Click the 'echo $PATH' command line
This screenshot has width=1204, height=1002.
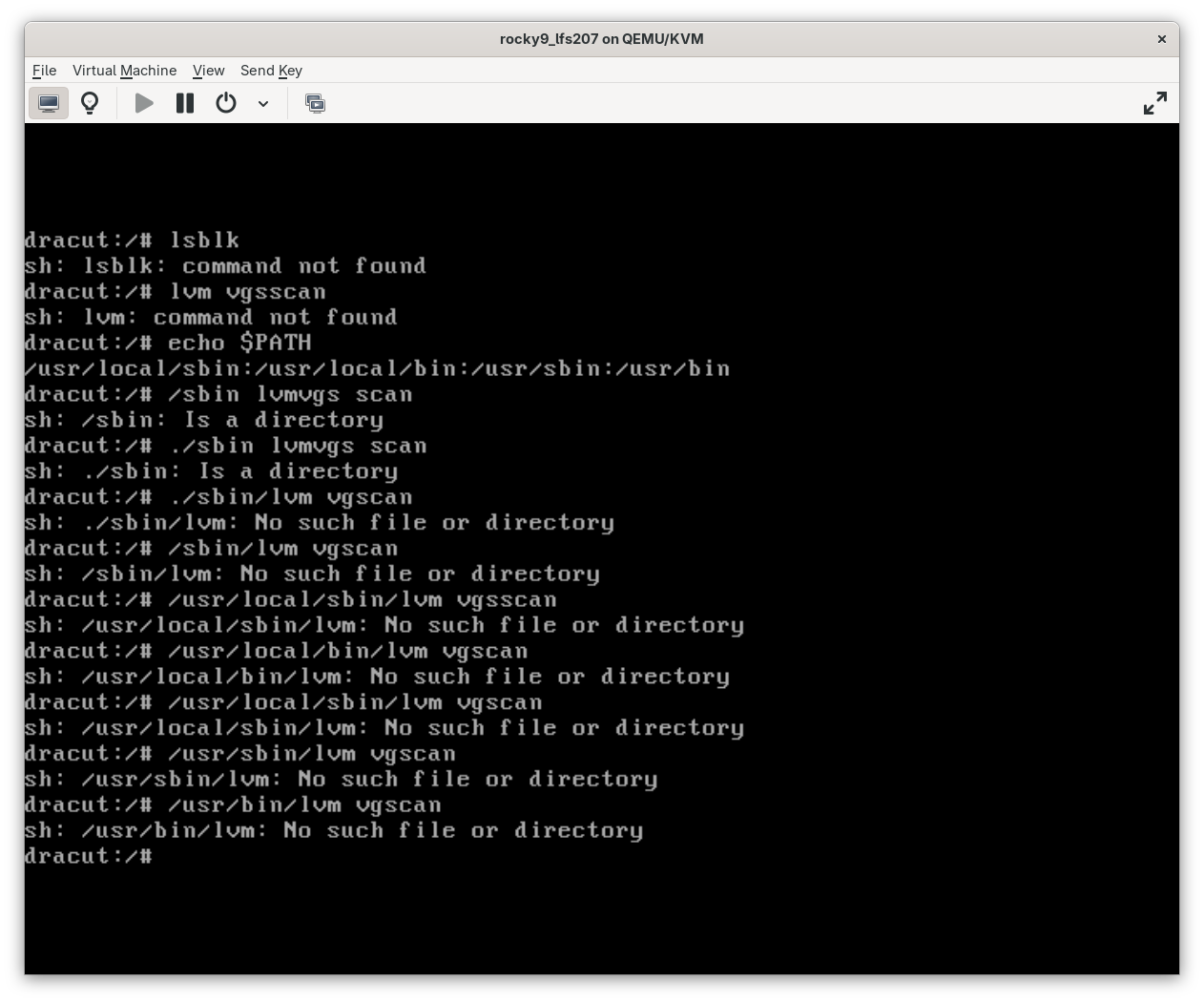[168, 343]
